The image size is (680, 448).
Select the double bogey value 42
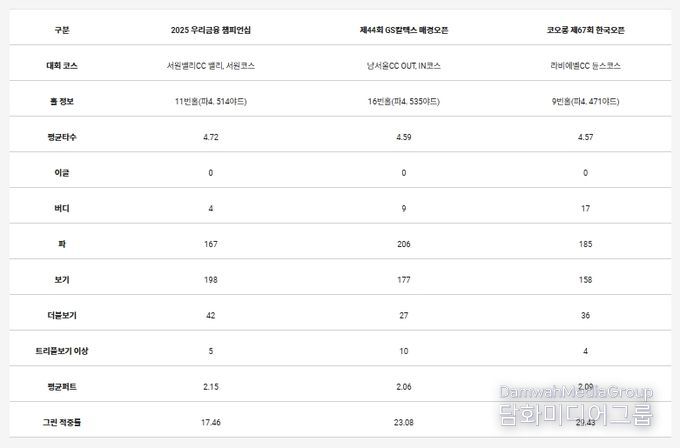(211, 316)
